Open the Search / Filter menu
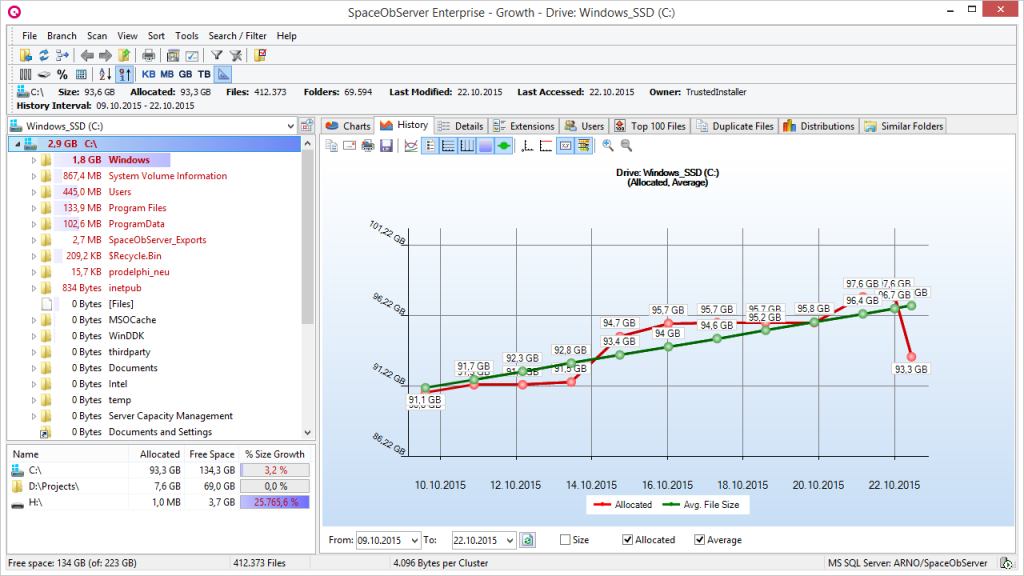The height and width of the screenshot is (576, 1024). pos(237,36)
